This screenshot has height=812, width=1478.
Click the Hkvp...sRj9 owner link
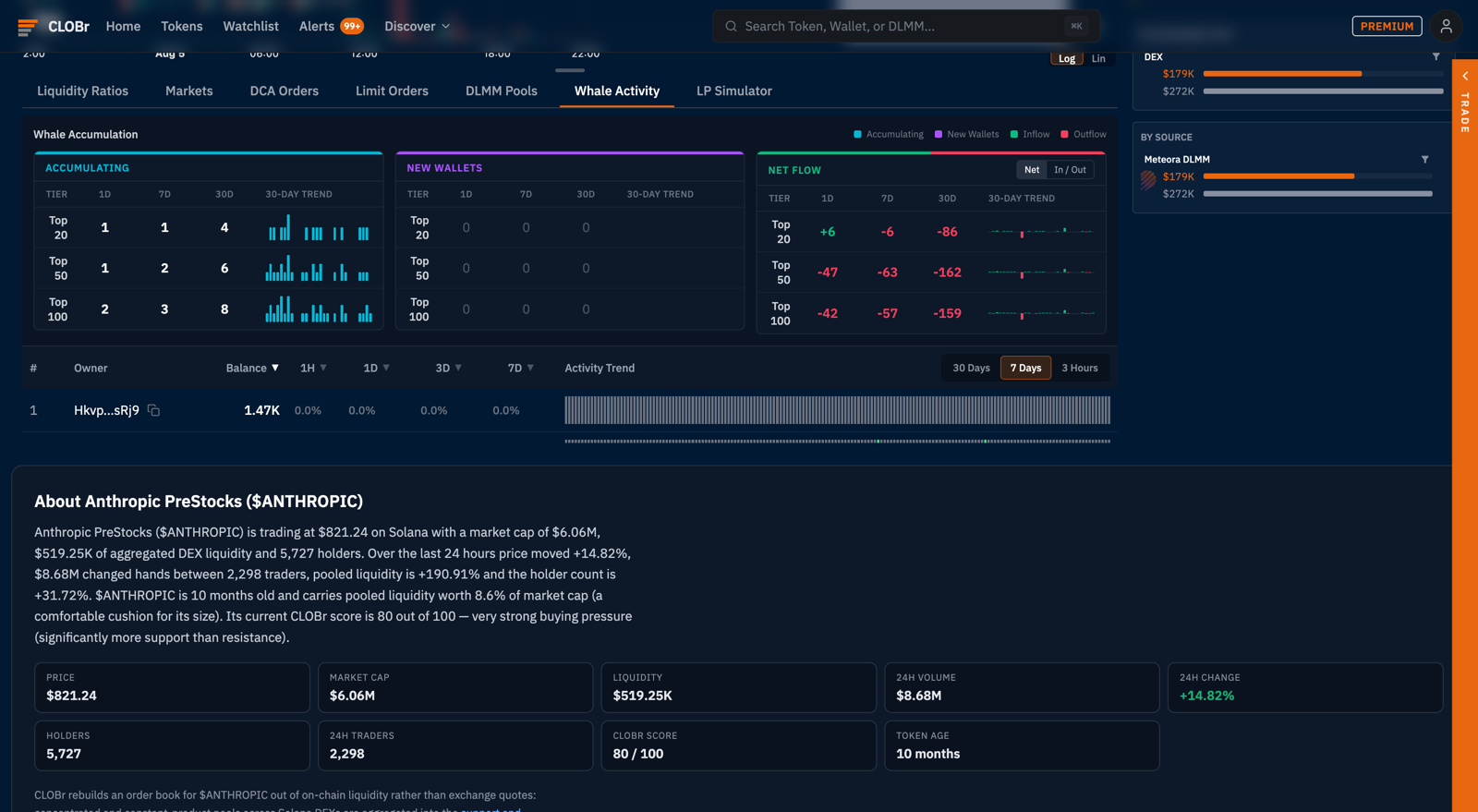click(x=106, y=410)
